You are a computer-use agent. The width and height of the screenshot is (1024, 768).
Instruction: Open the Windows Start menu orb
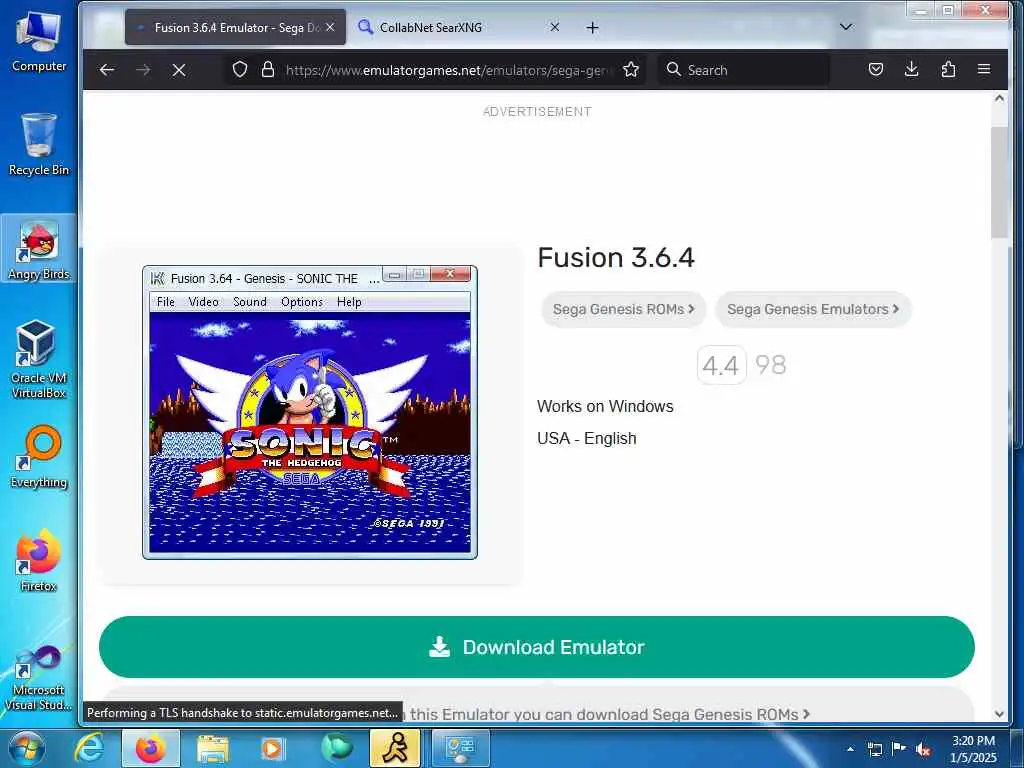pyautogui.click(x=26, y=748)
